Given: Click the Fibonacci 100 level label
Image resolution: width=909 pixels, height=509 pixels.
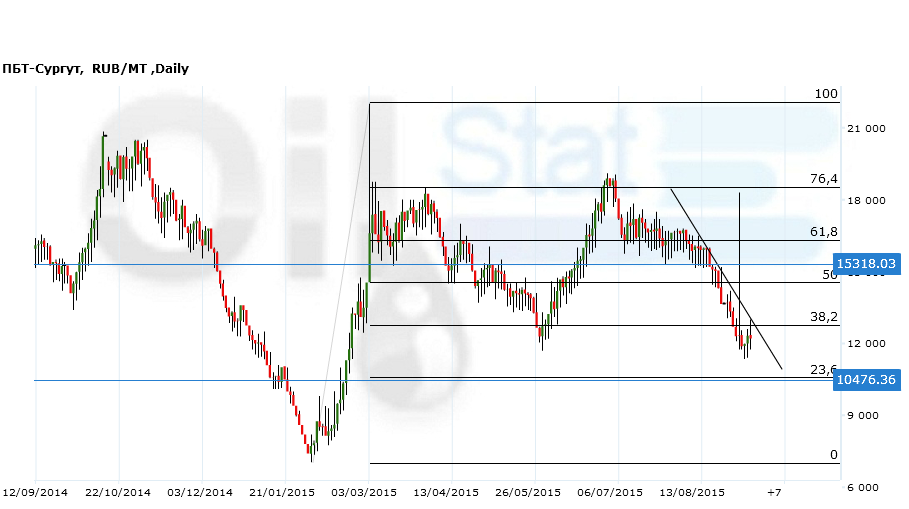Looking at the screenshot, I should 825,94.
